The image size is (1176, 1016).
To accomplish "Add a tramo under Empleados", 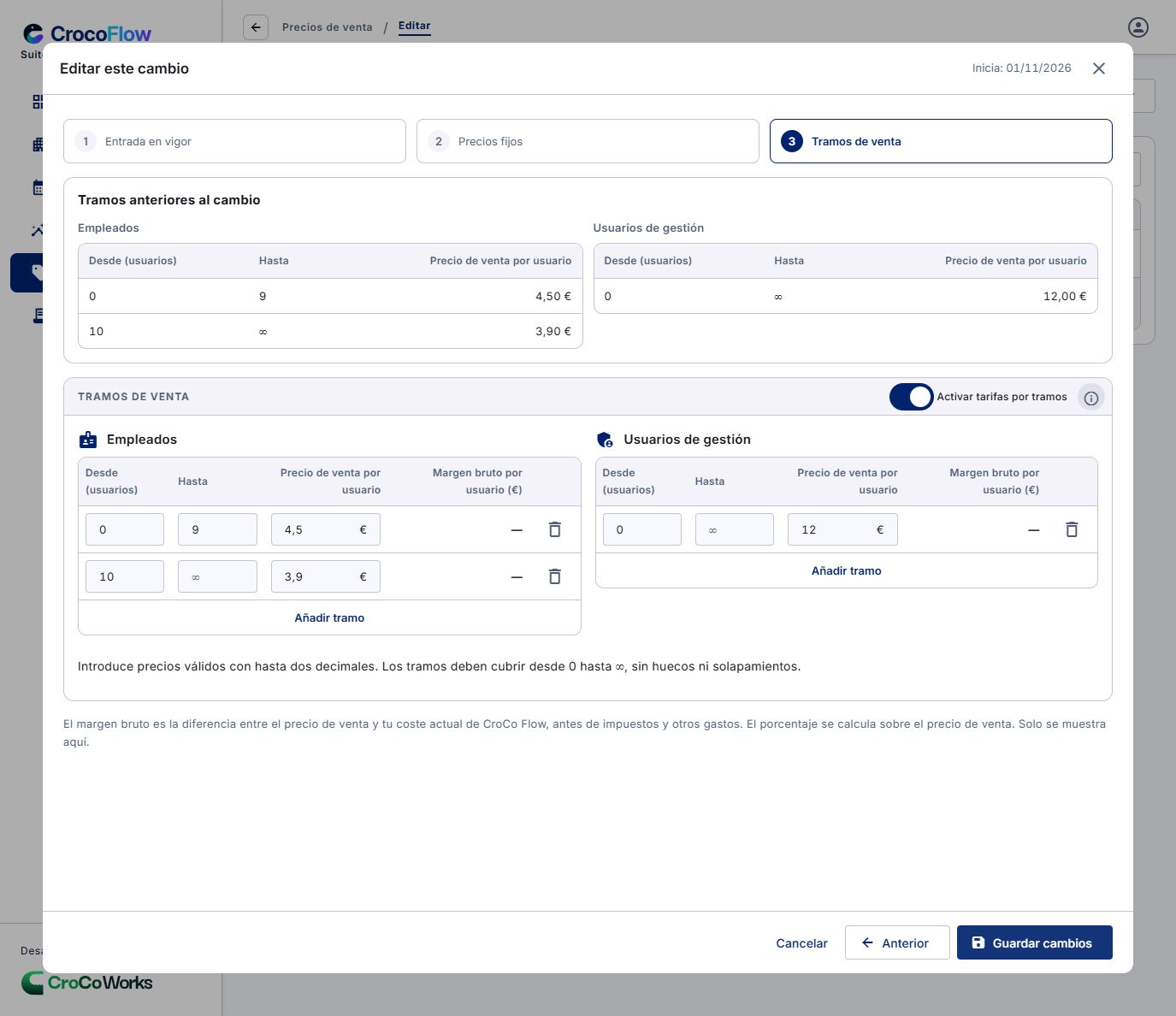I will click(x=329, y=617).
